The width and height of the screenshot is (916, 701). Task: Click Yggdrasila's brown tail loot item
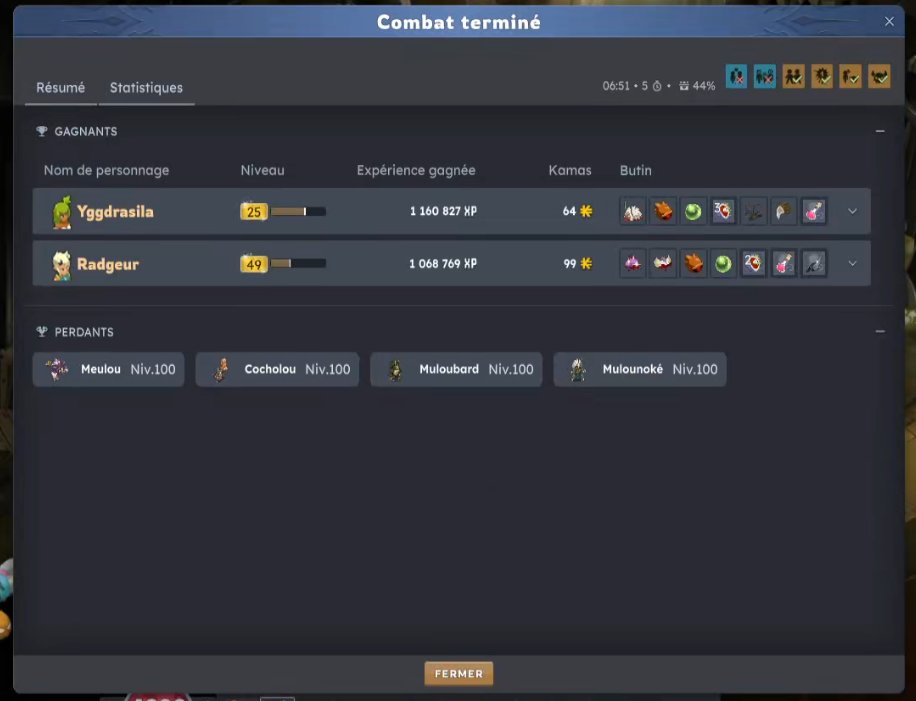783,211
